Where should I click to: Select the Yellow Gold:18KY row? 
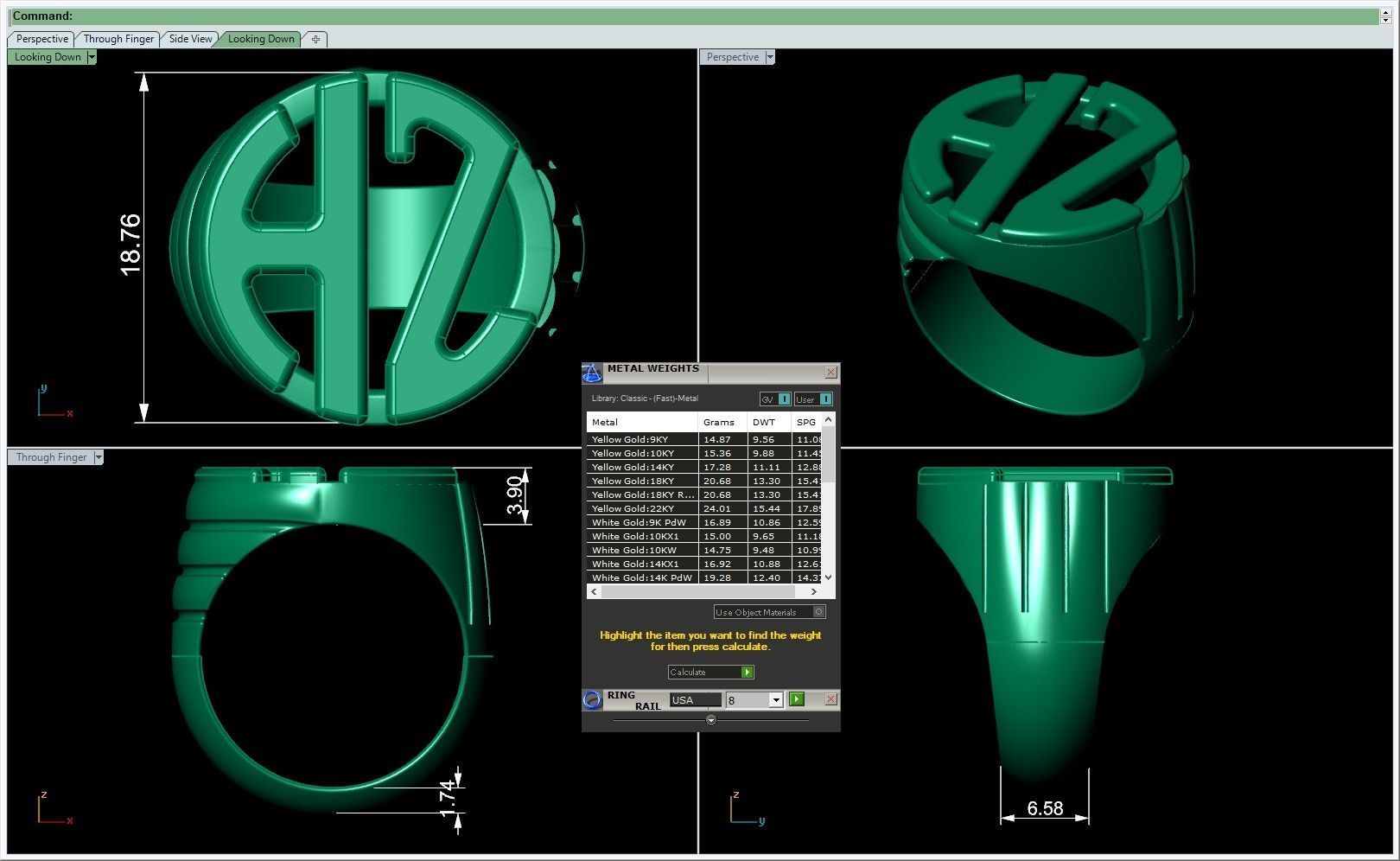click(704, 481)
